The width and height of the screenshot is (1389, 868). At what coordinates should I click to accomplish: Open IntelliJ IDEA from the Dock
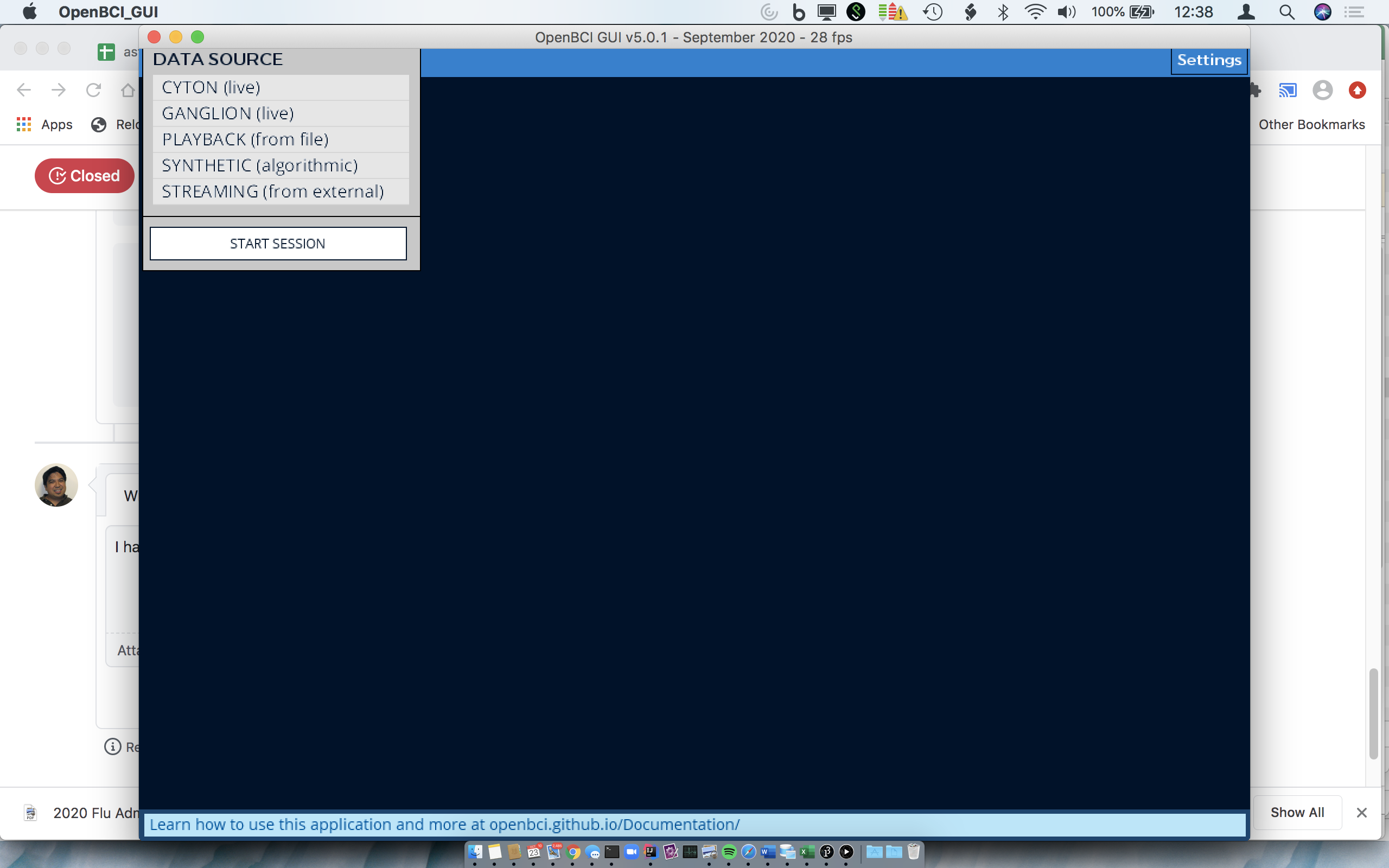click(651, 852)
